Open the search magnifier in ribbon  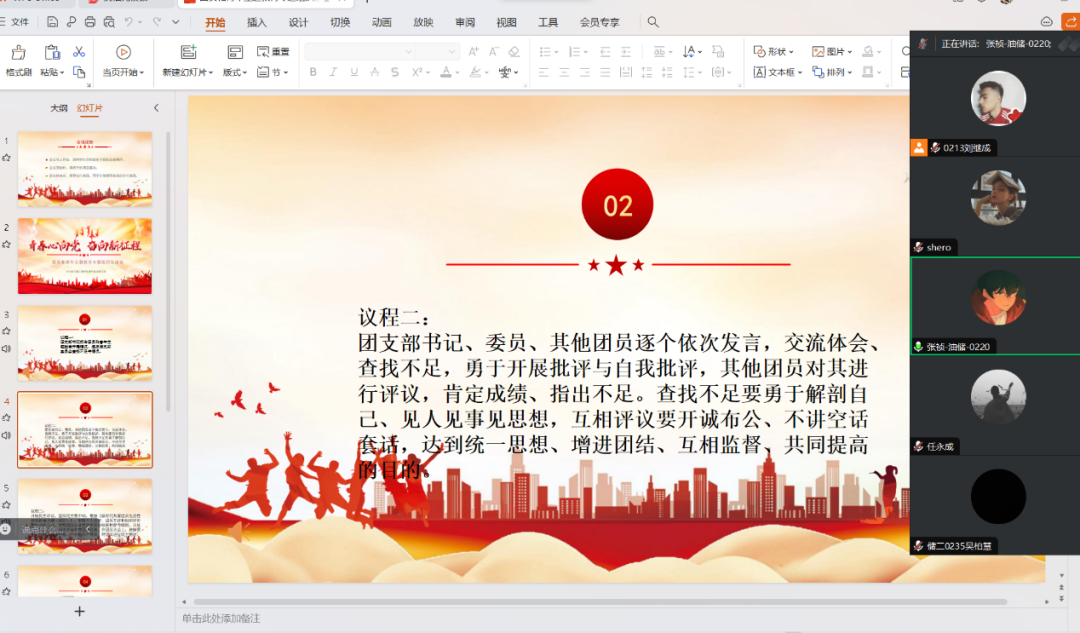pos(653,22)
